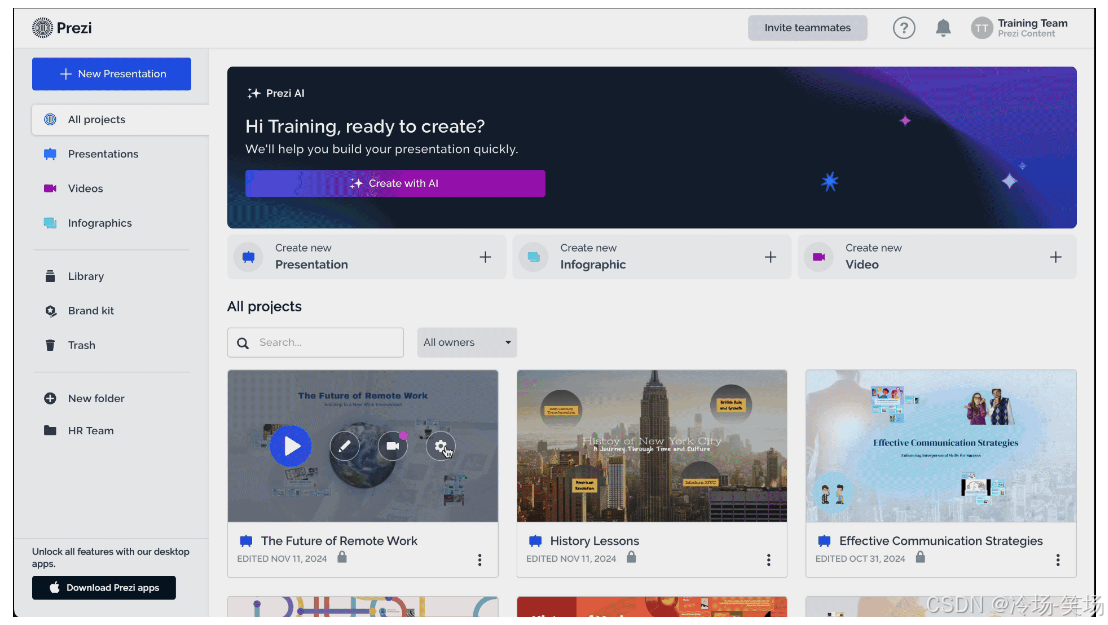
Task: Click presentation icon beside The Future of Remote Work title
Action: coord(246,541)
